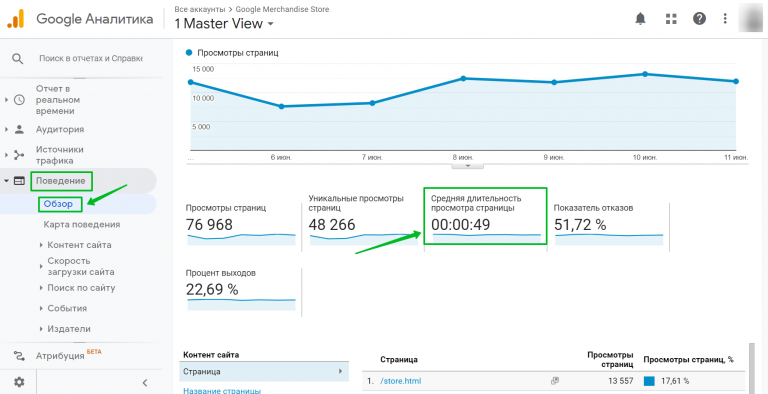
Task: Click the 51,72 % bounce rate value
Action: click(x=580, y=224)
